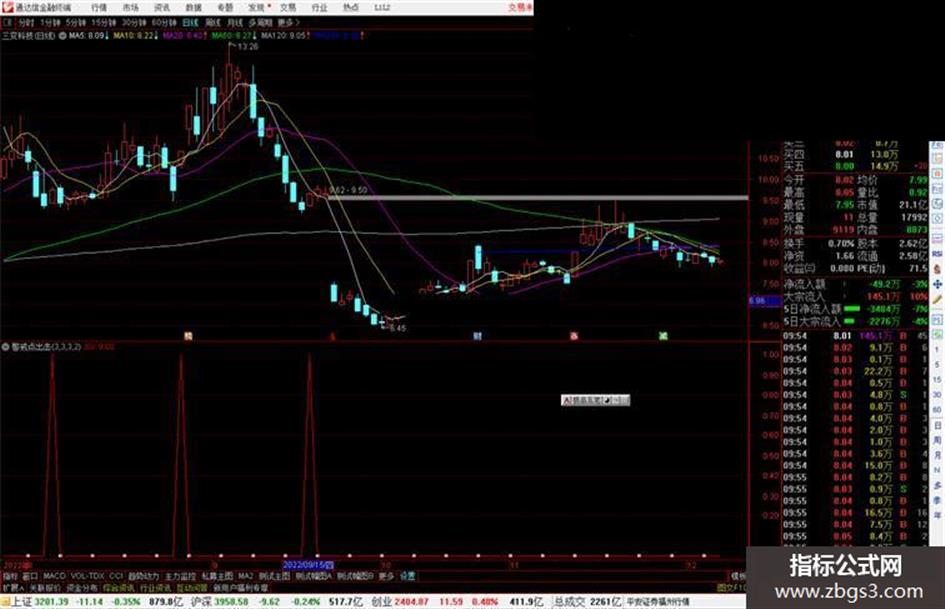
Task: Select the CCI indicator tab
Action: click(116, 576)
